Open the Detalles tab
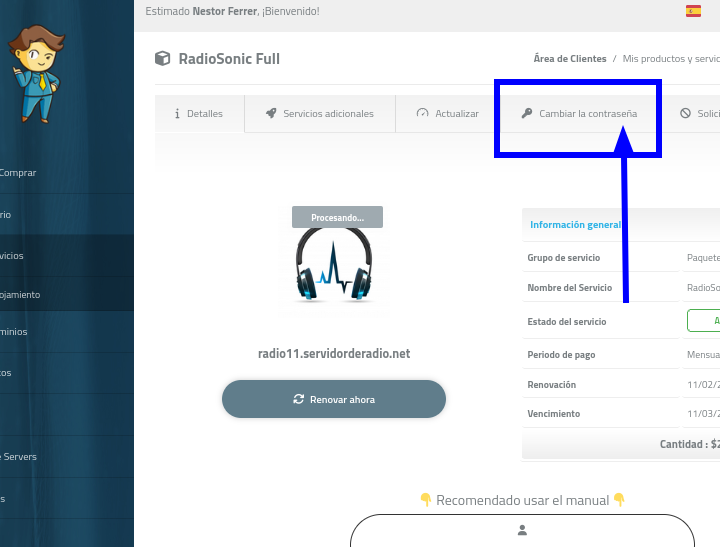This screenshot has width=720, height=547. 199,113
